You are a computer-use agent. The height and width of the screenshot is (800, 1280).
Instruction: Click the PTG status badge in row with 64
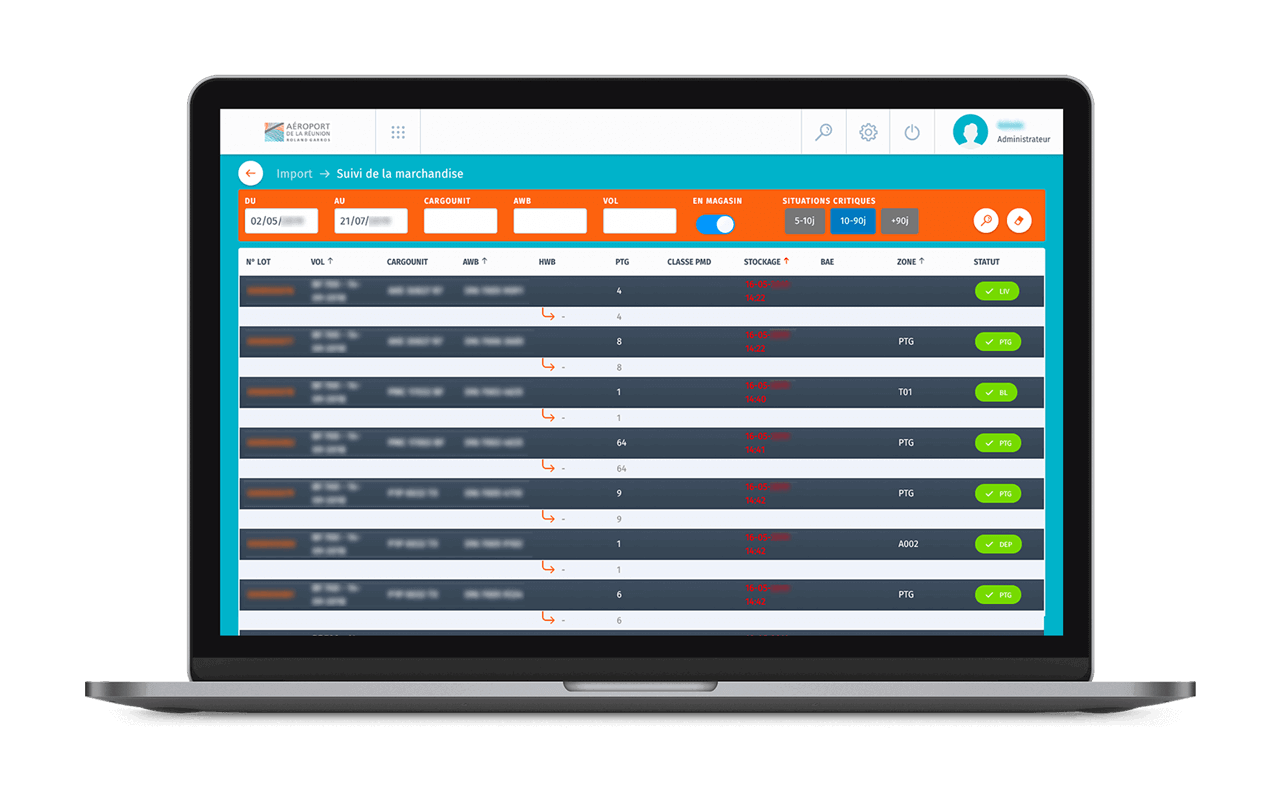coord(998,443)
